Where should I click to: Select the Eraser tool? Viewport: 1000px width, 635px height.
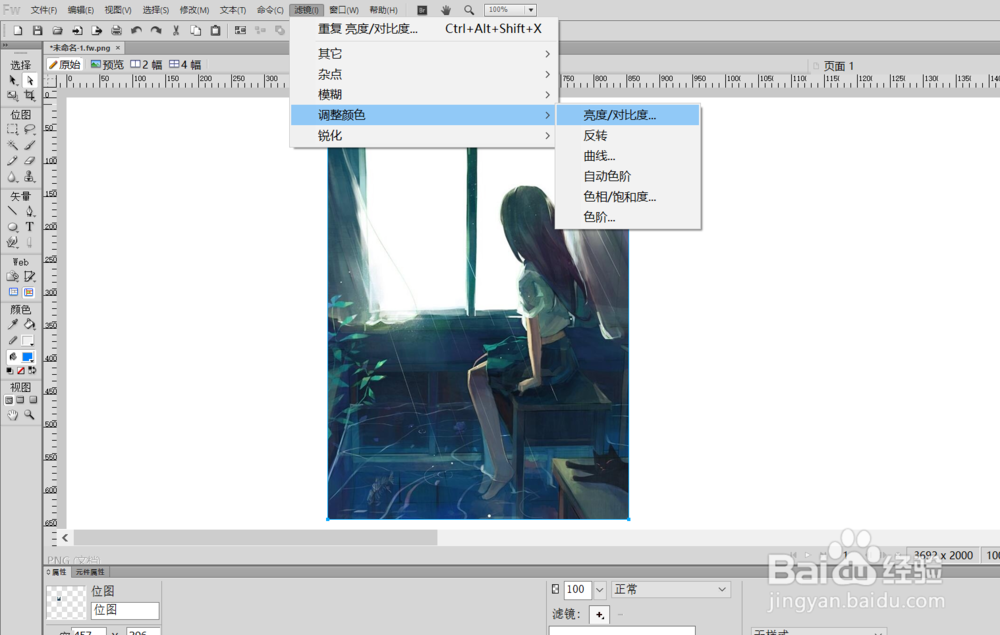[x=29, y=161]
